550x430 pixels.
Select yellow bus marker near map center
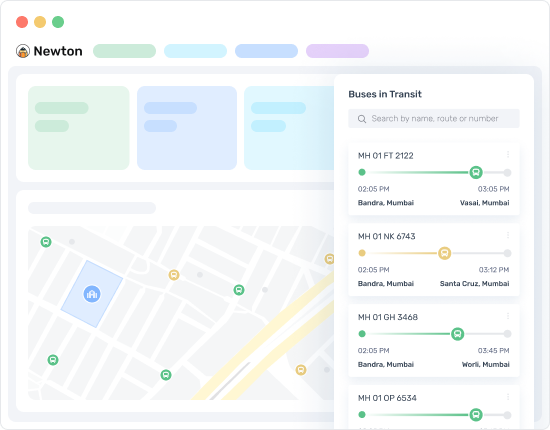[174, 275]
